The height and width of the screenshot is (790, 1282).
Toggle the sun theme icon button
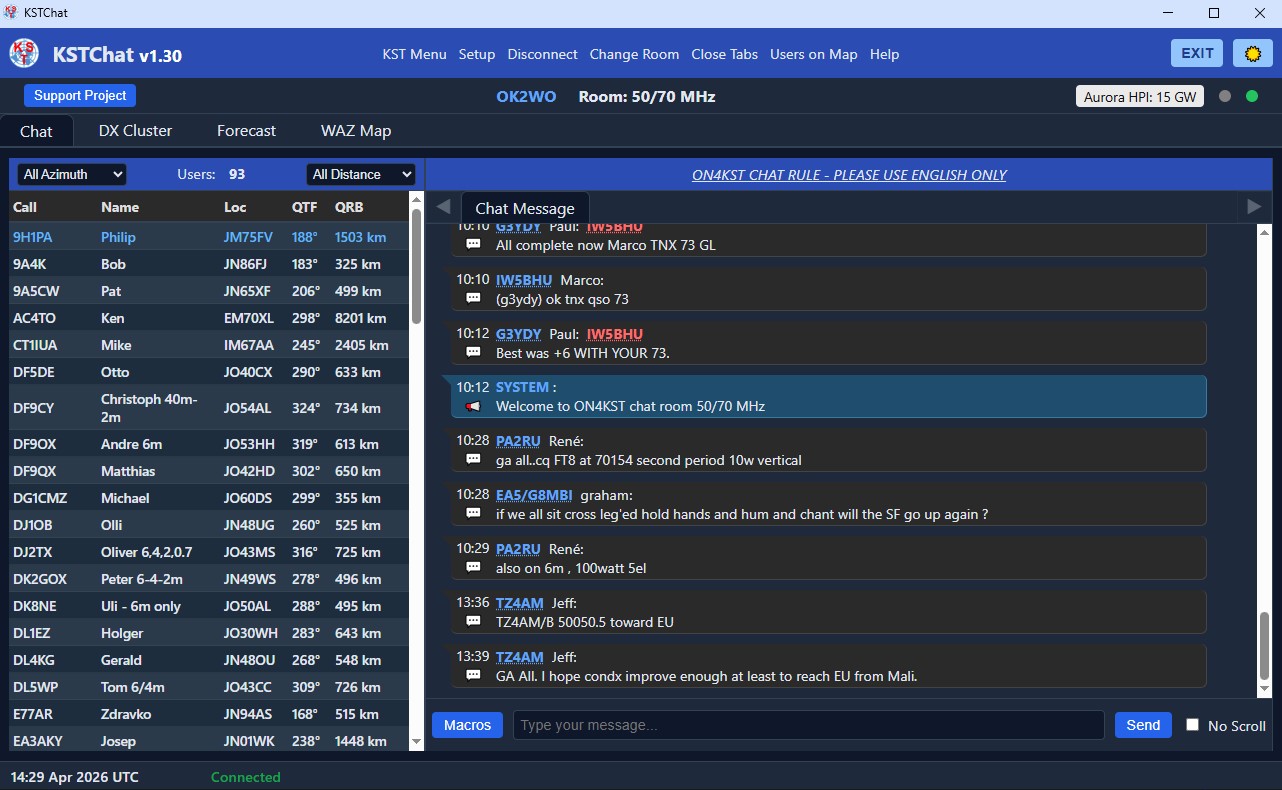pyautogui.click(x=1252, y=54)
